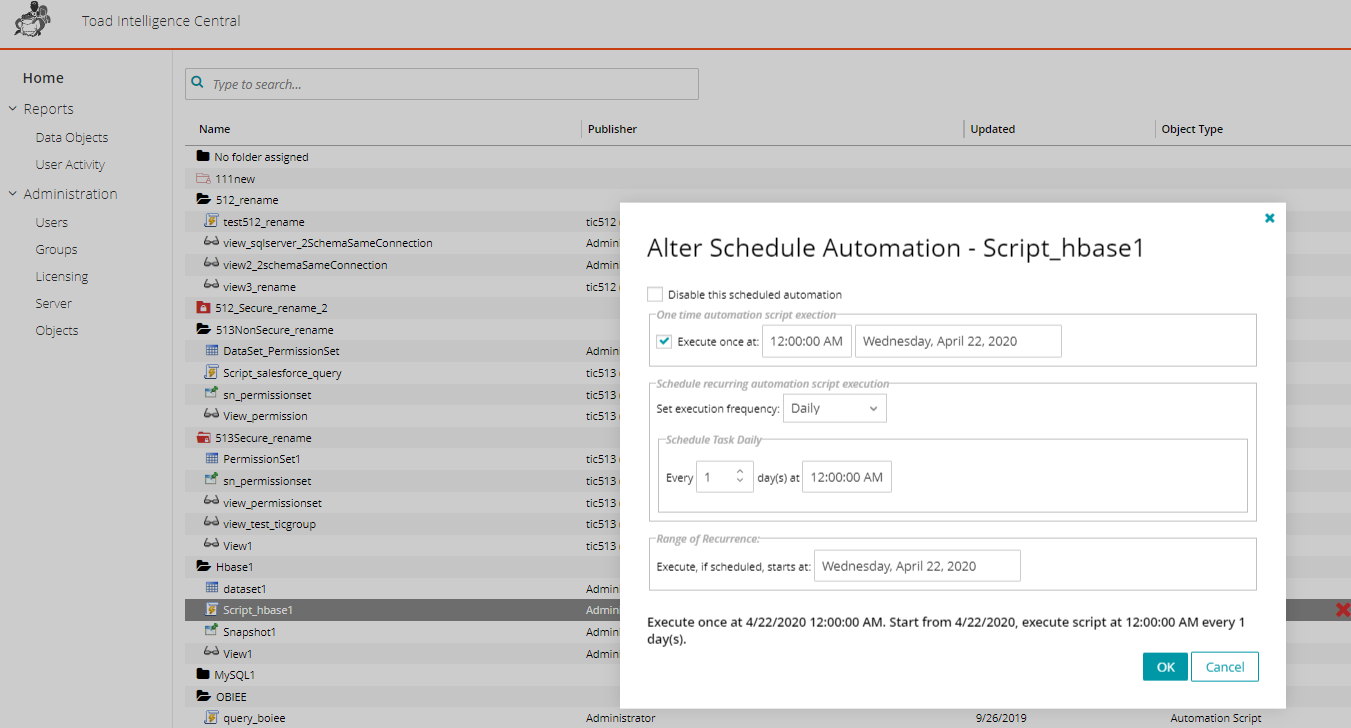Decrease the Every day(s) value with down arrow
Image resolution: width=1351 pixels, height=728 pixels.
click(739, 483)
